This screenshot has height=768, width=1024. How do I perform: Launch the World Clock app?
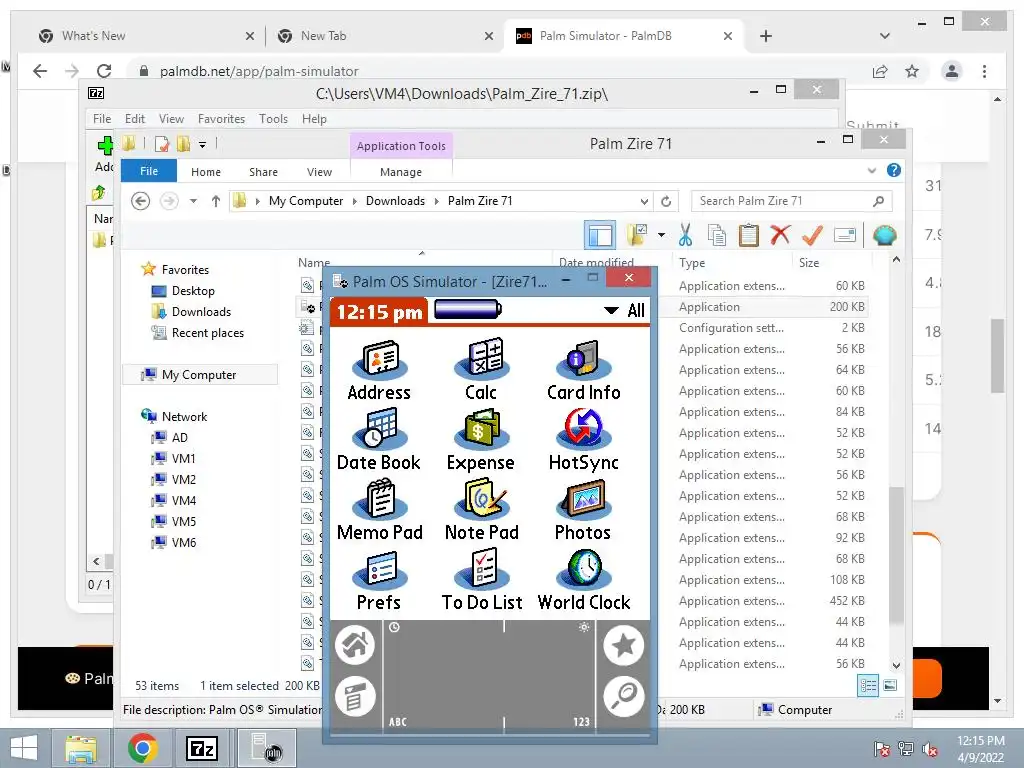pos(584,580)
